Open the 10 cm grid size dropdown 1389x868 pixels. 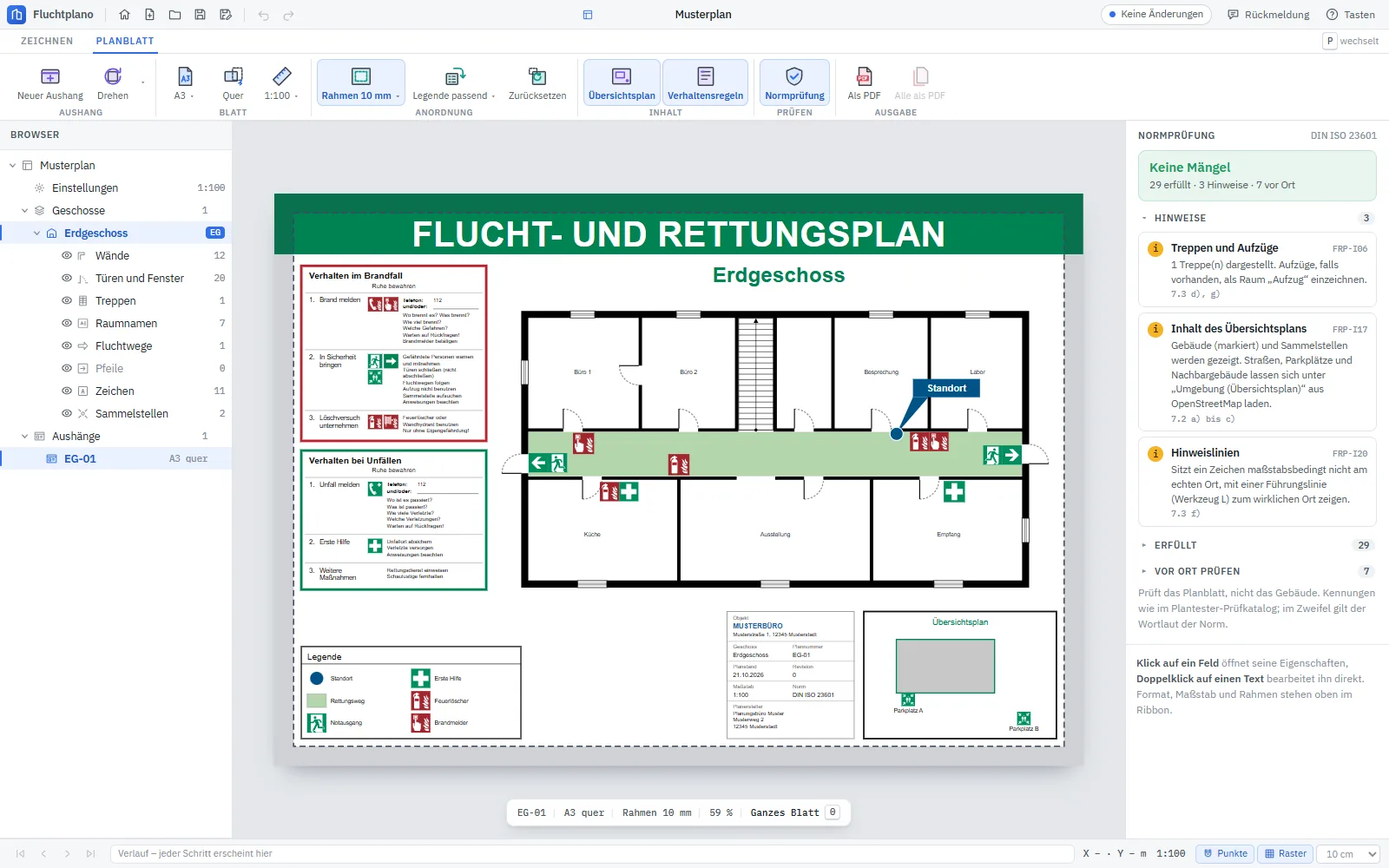click(x=1348, y=854)
